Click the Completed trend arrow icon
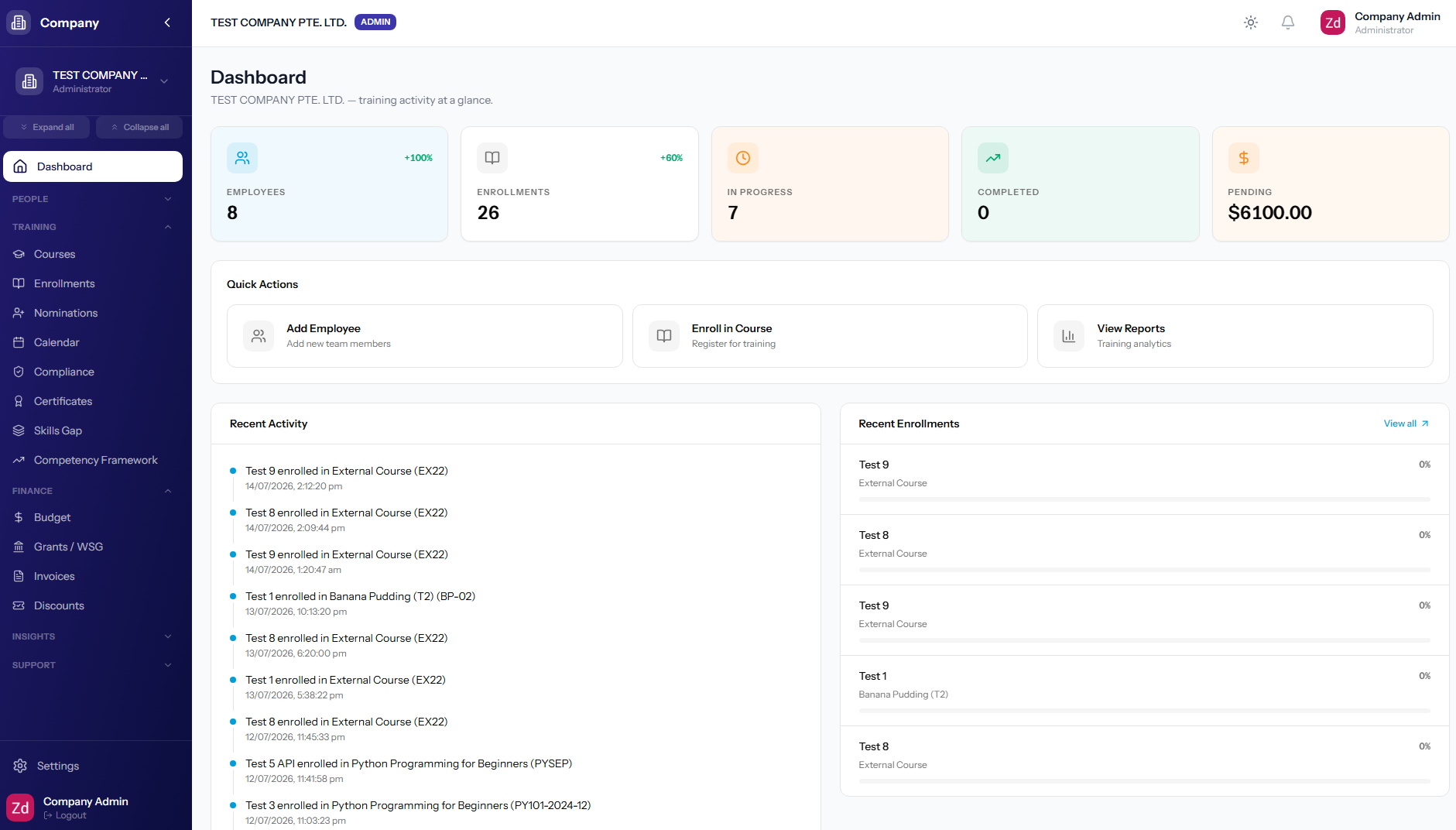1456x830 pixels. click(993, 158)
